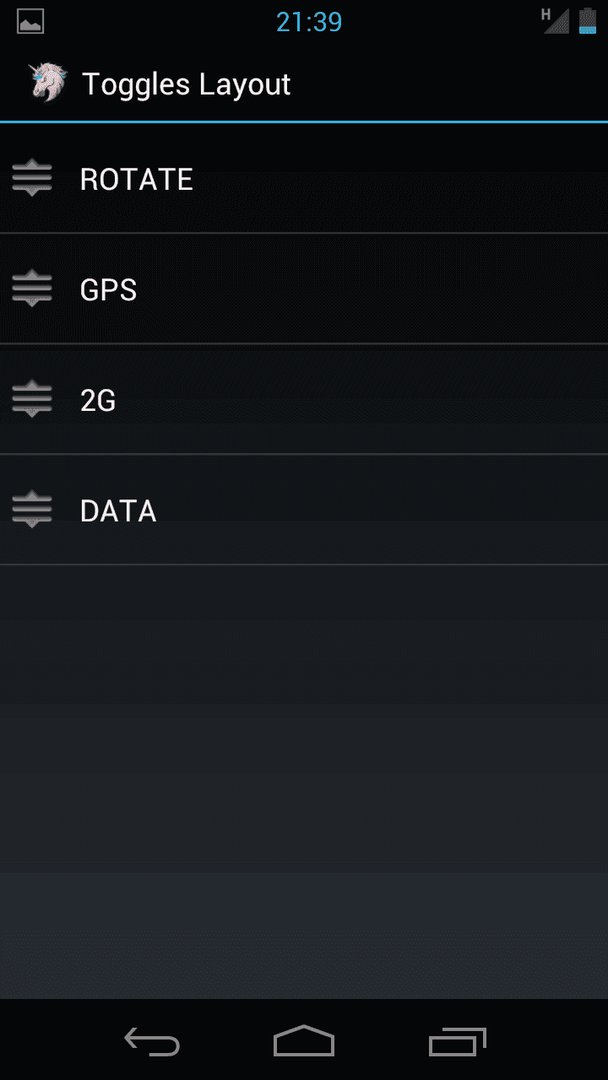Screen dimensions: 608x1080
Task: Select the GPS toggle entry
Action: click(x=304, y=289)
